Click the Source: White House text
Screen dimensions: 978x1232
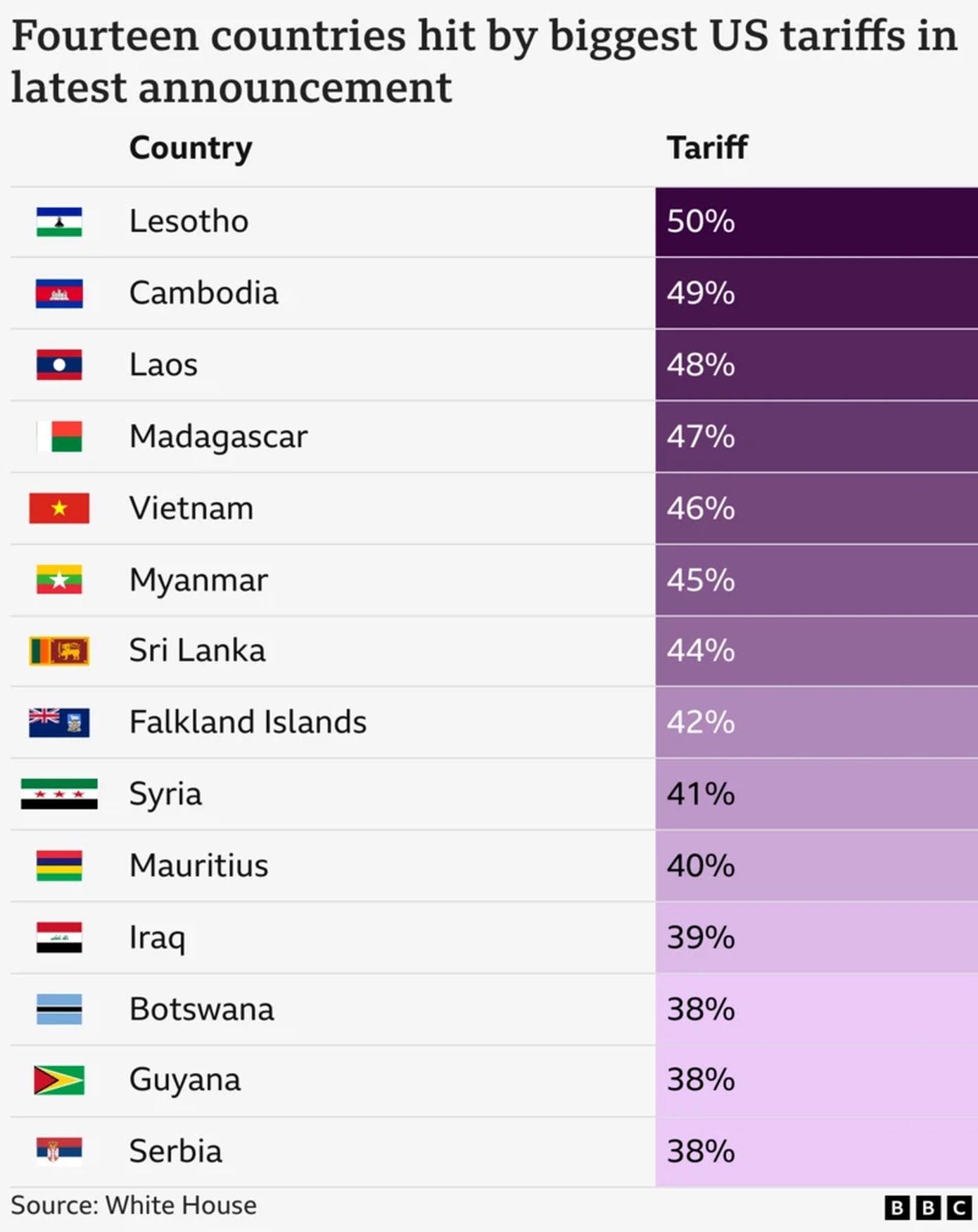(x=134, y=1205)
